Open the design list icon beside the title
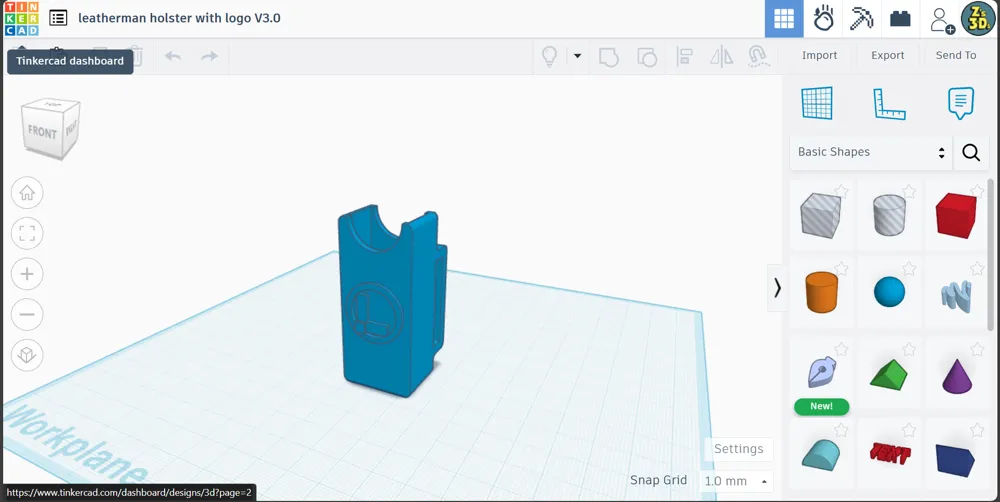The width and height of the screenshot is (1000, 502). click(x=58, y=18)
